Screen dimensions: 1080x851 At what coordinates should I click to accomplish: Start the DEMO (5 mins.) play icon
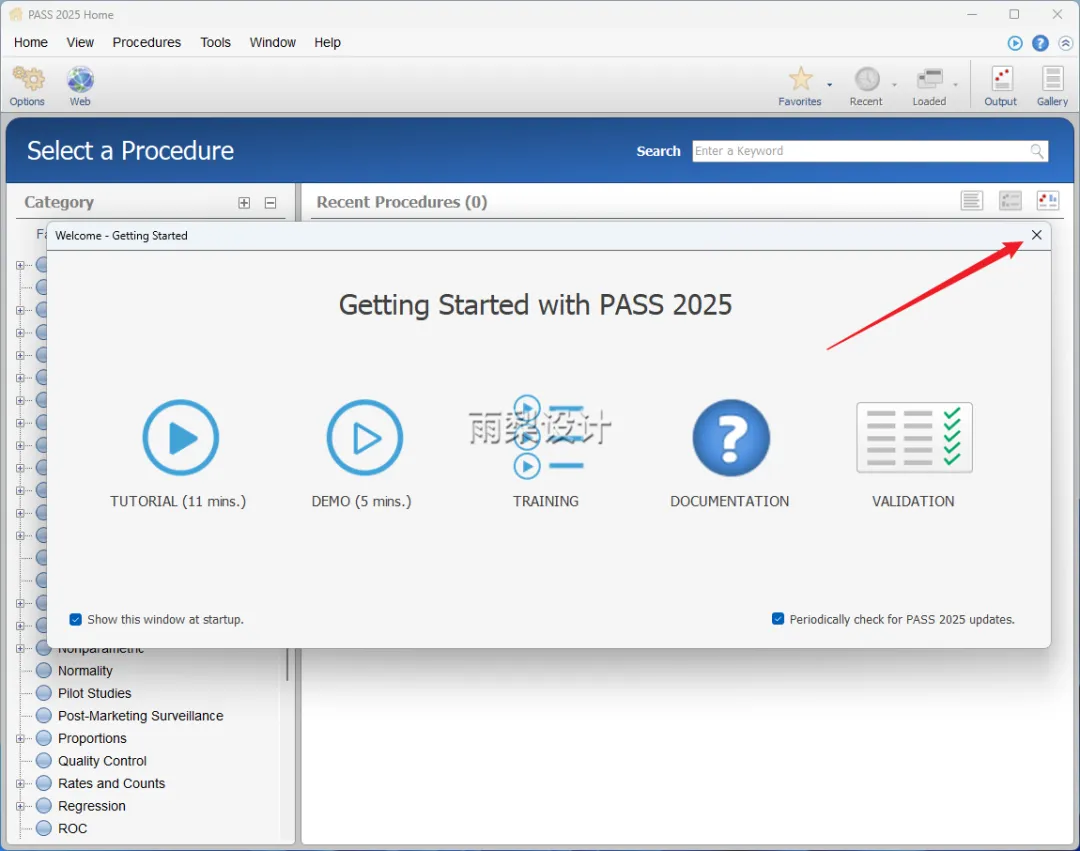point(364,437)
